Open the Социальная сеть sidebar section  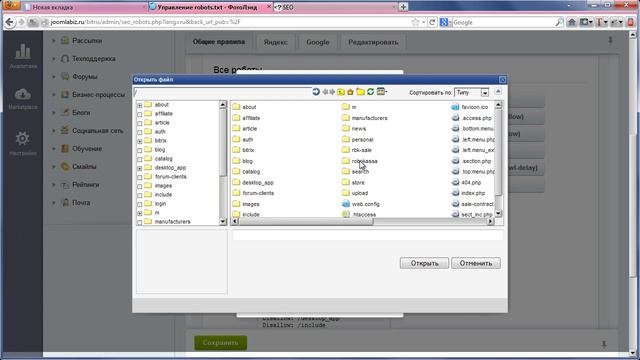pyautogui.click(x=98, y=131)
